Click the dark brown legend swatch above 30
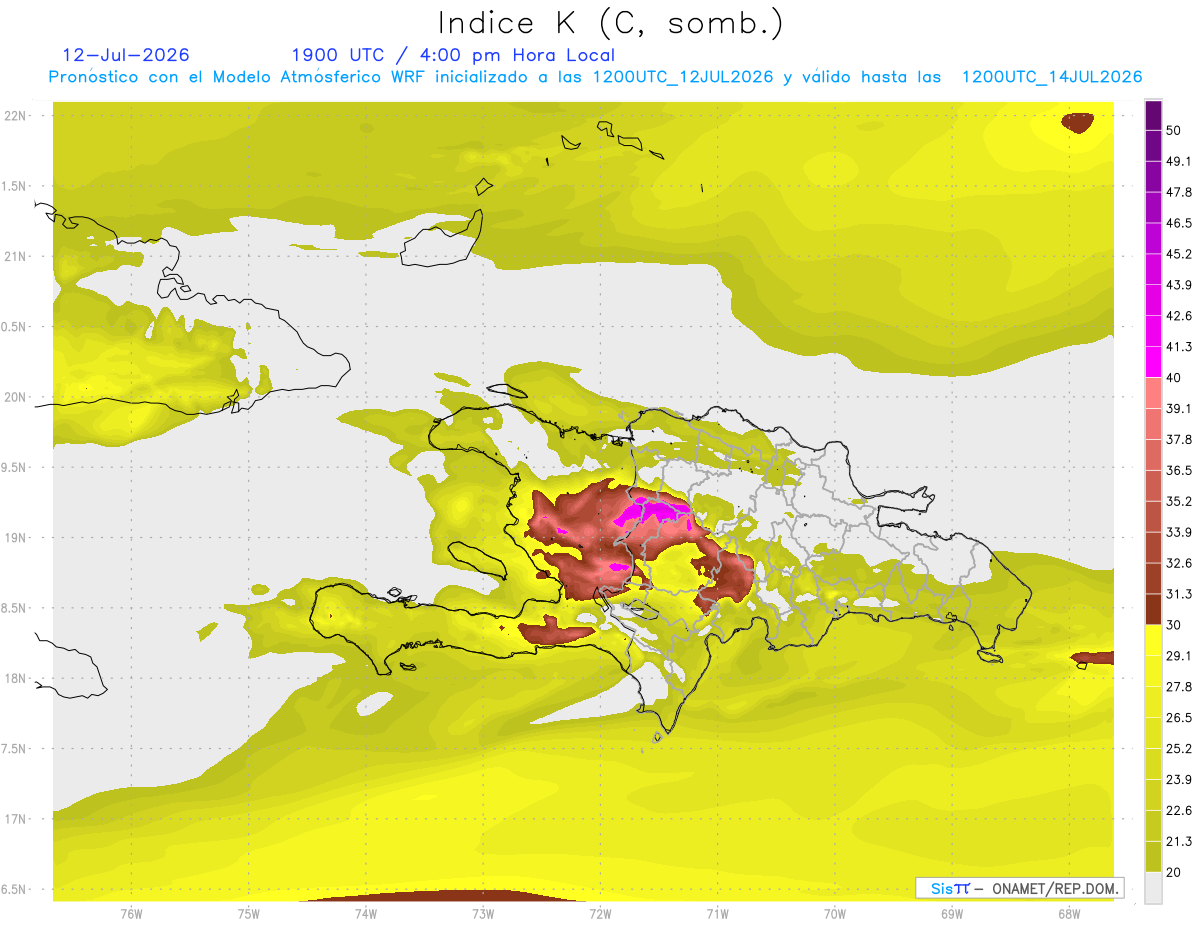Screen dimensions: 1200x927 tap(1153, 609)
